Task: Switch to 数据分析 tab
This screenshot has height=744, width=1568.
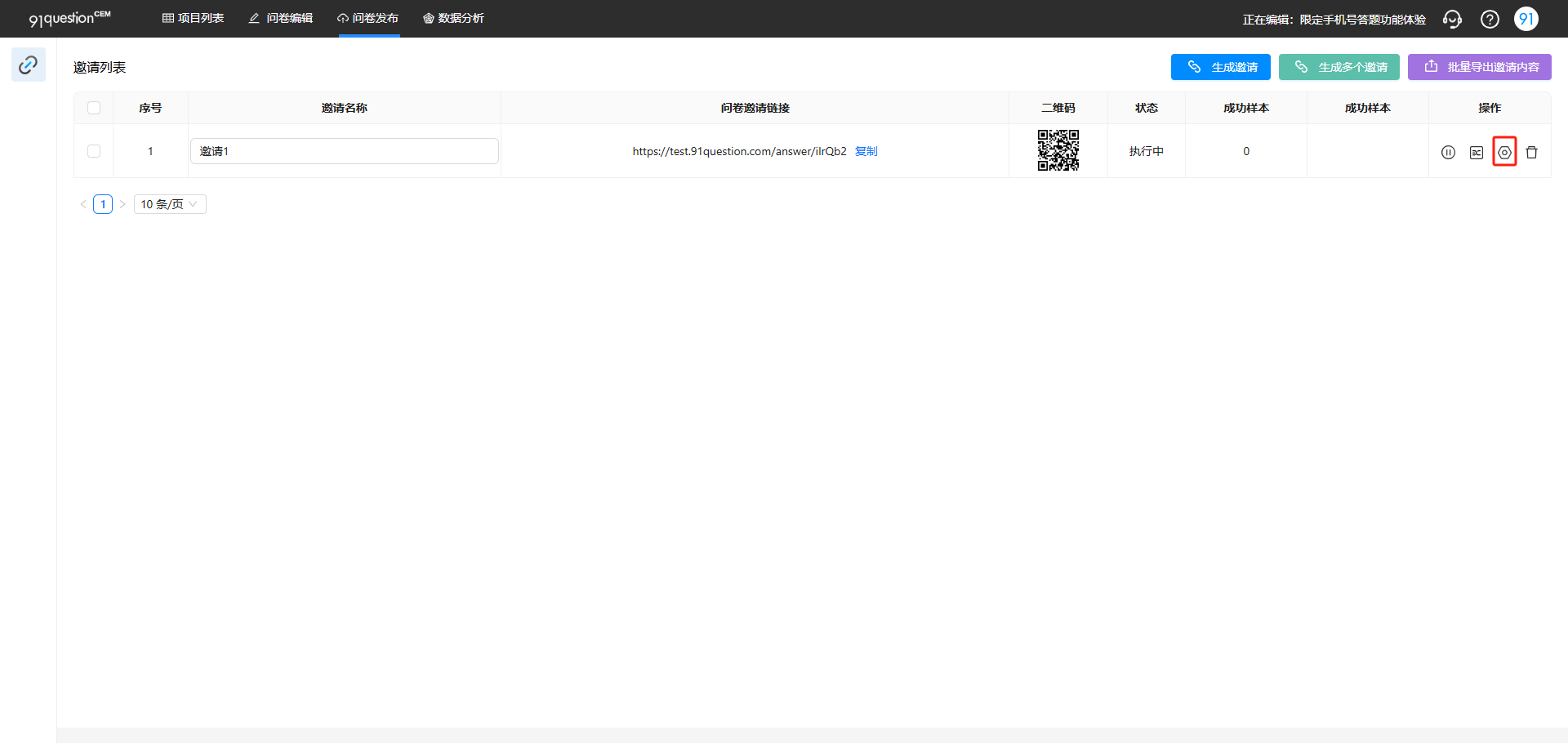Action: [453, 18]
